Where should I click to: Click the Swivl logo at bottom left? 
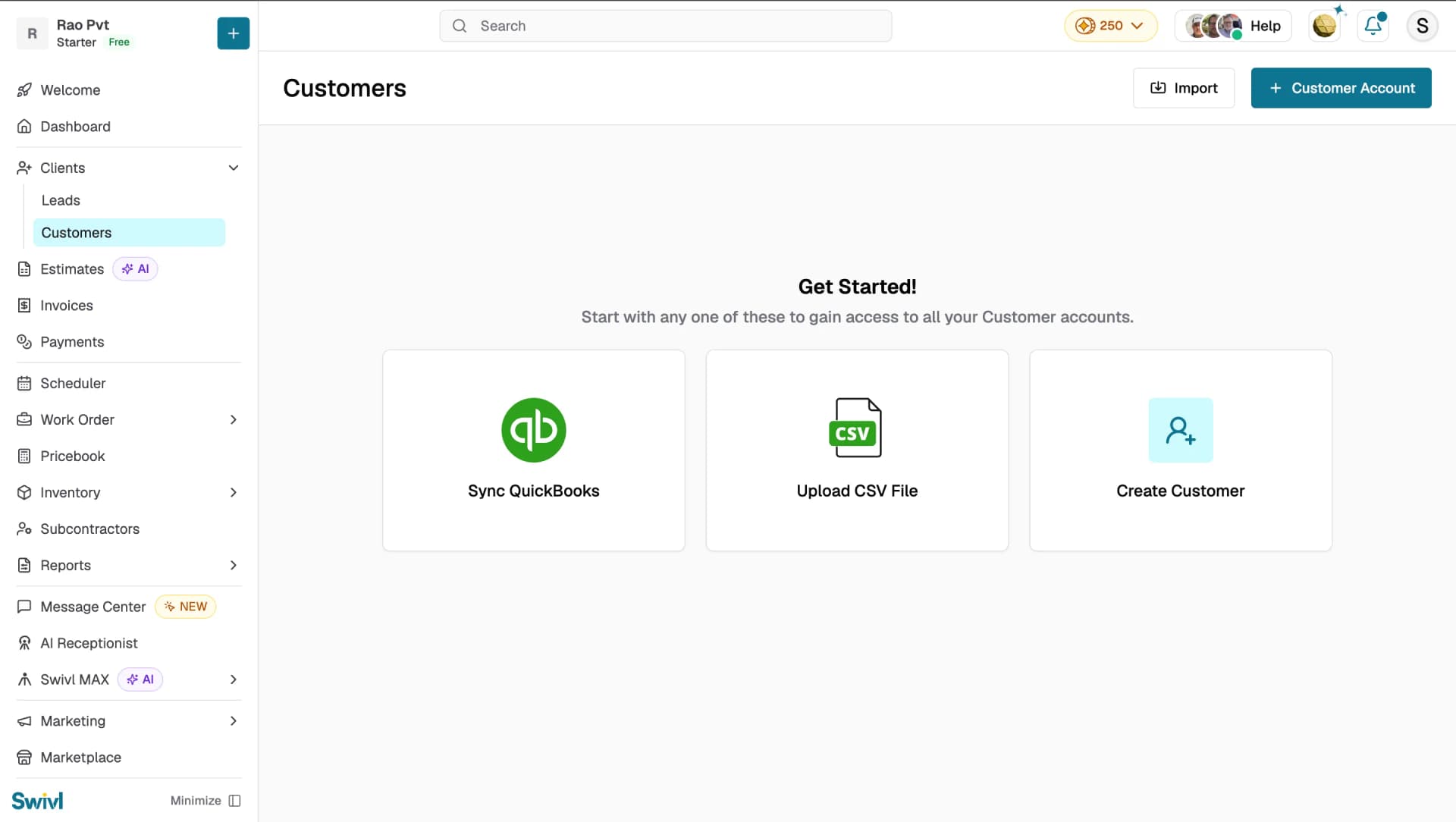(x=37, y=801)
